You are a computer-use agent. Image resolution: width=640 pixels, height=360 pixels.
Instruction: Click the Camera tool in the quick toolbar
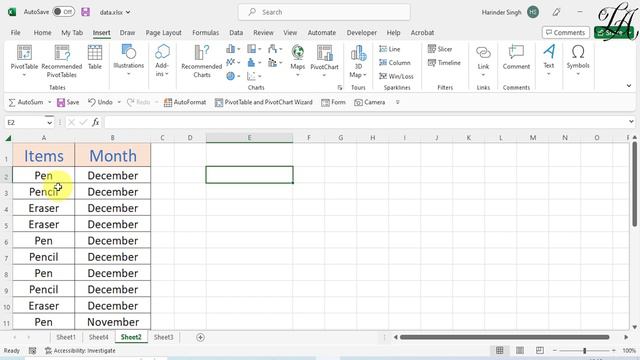(370, 102)
